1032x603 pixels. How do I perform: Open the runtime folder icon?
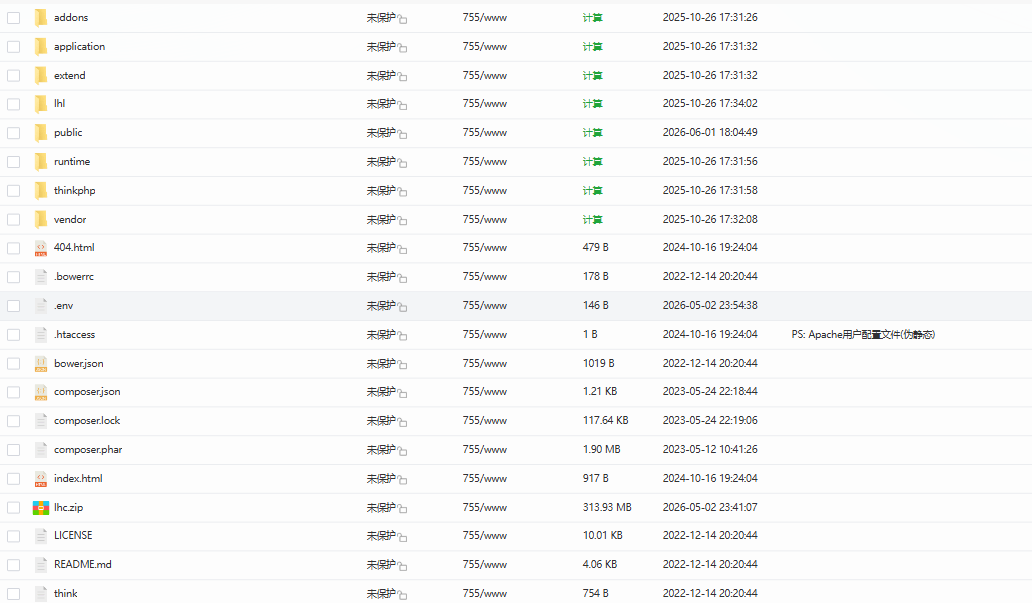click(41, 162)
